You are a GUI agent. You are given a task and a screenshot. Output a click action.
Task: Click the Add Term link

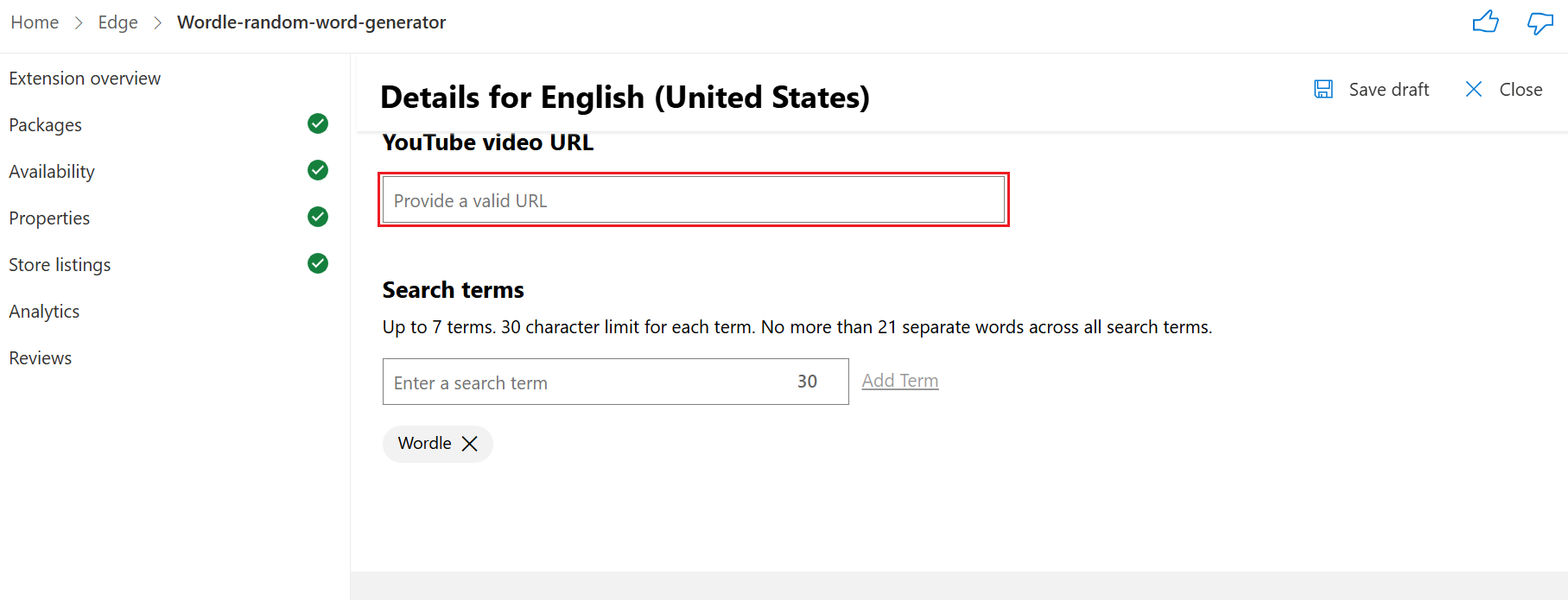point(899,380)
